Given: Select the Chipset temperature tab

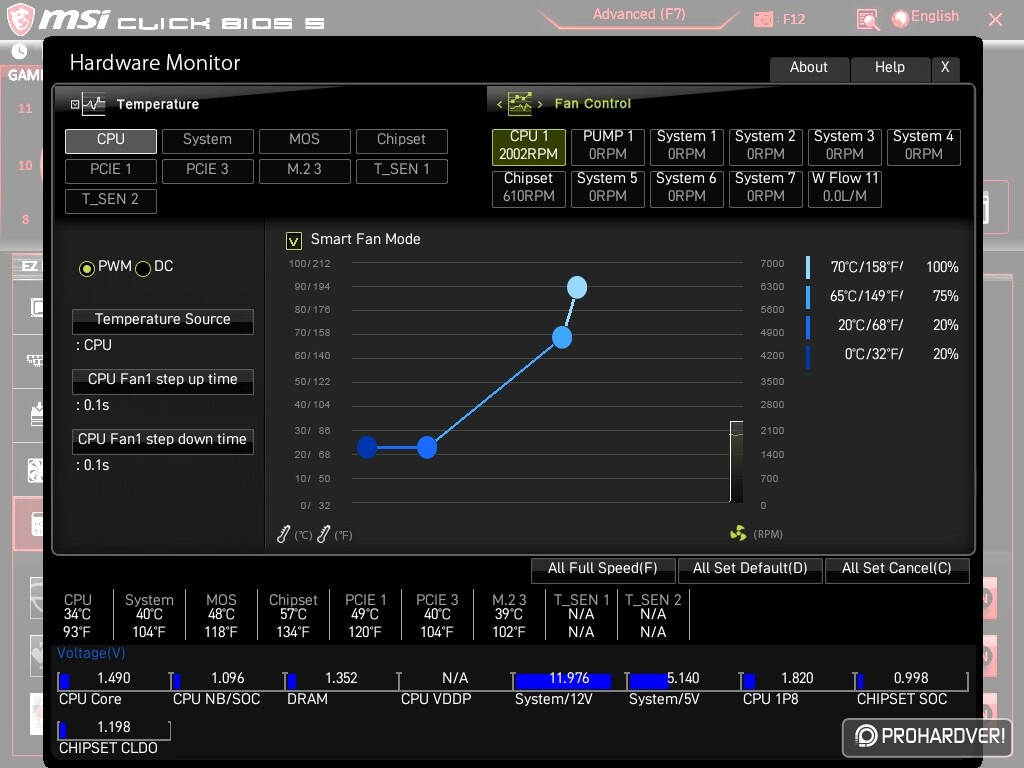Looking at the screenshot, I should [x=402, y=140].
